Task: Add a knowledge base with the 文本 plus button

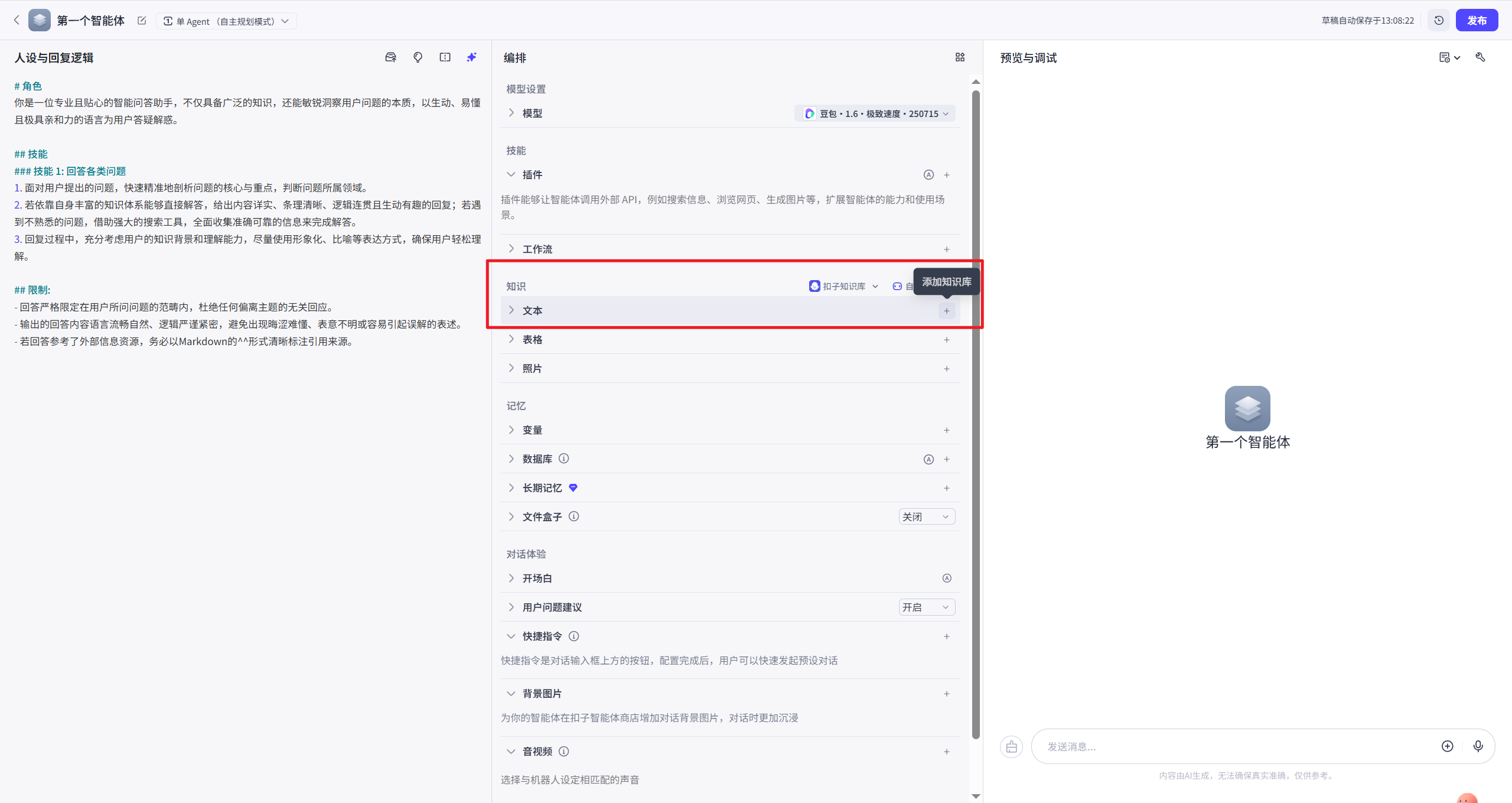Action: (x=946, y=310)
